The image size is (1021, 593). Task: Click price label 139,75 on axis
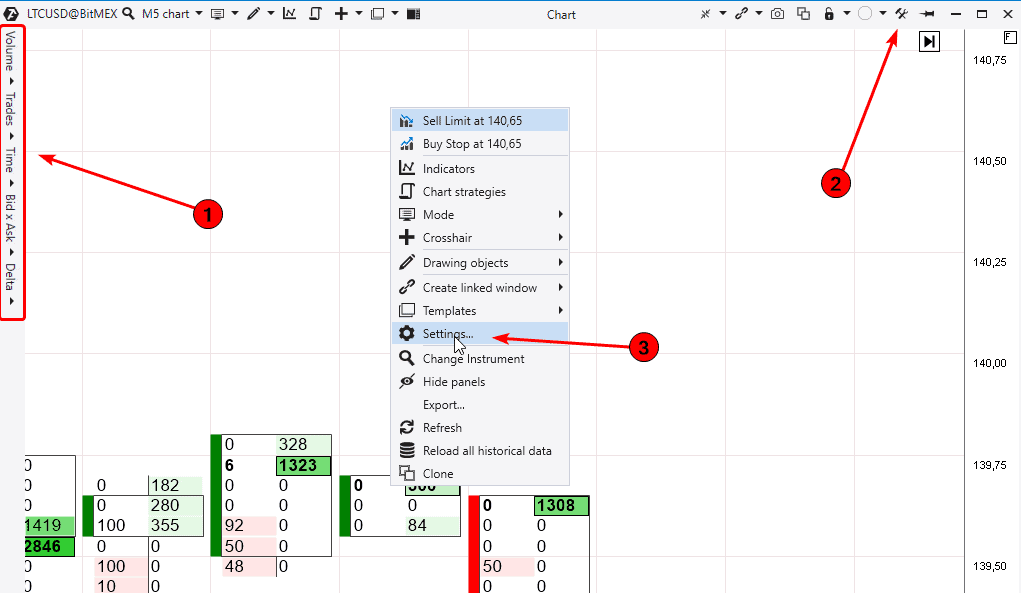989,465
